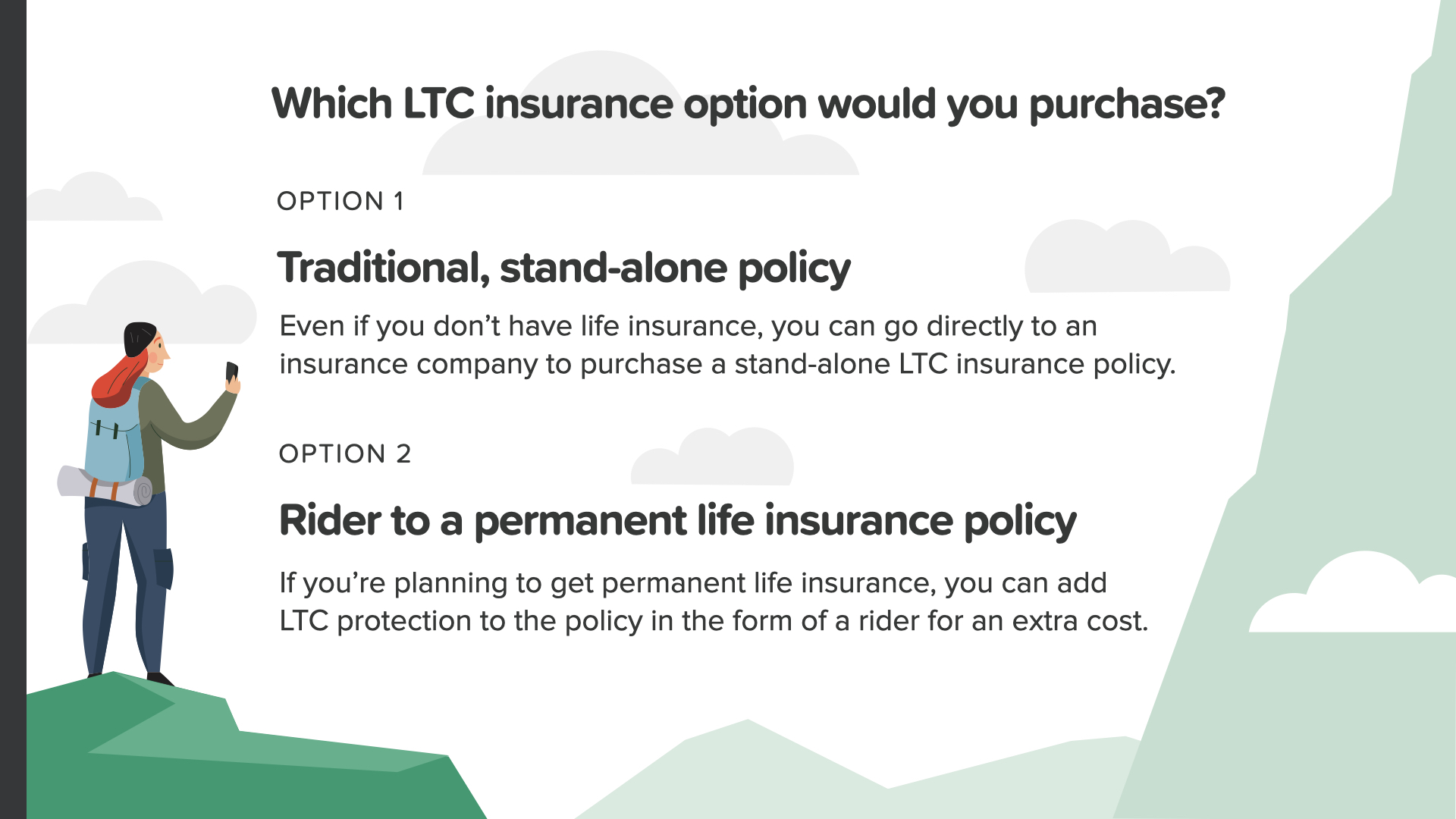Click the dark vertical bar on the left edge
This screenshot has width=1456, height=819.
[13, 409]
